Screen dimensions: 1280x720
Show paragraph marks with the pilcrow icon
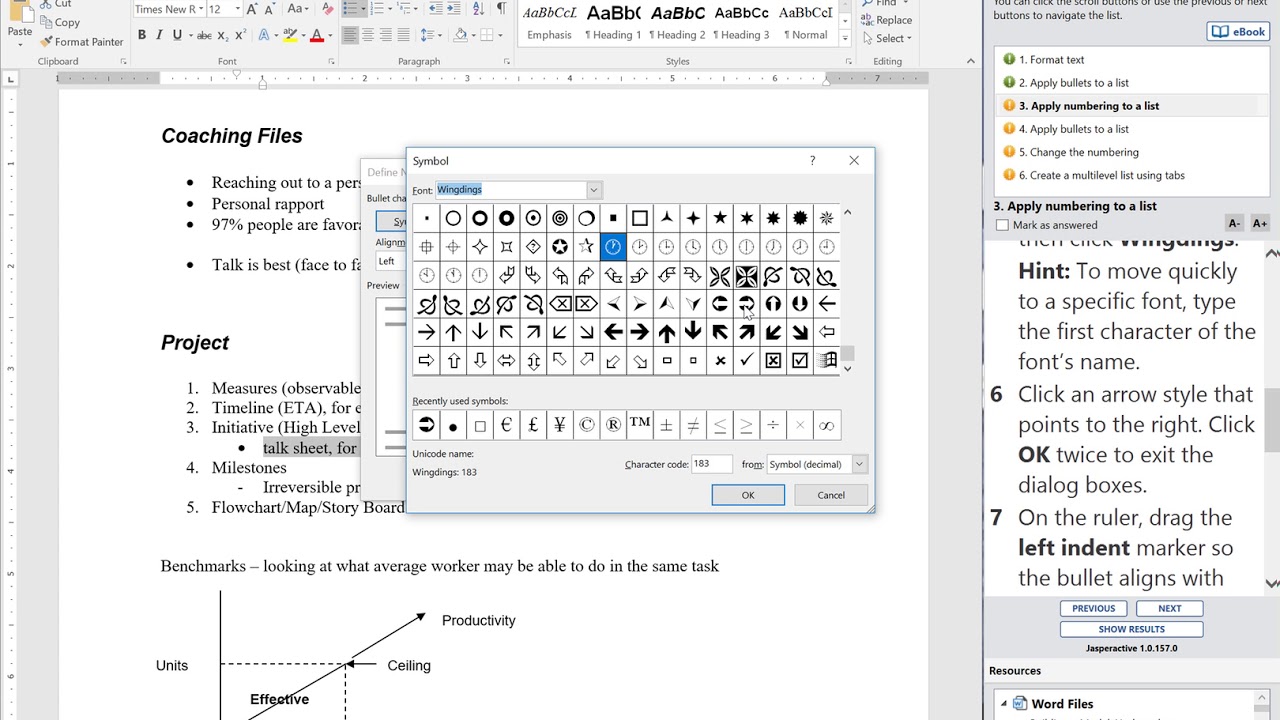coord(501,9)
